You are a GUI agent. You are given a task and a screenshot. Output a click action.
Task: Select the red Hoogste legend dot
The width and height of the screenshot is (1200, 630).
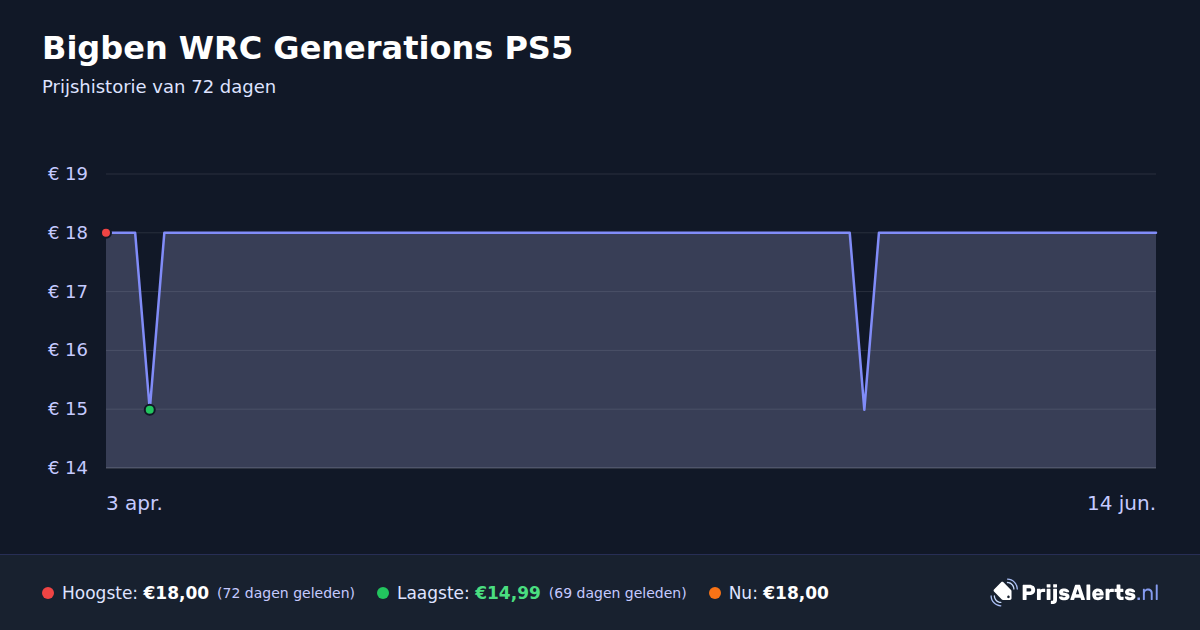pos(48,593)
